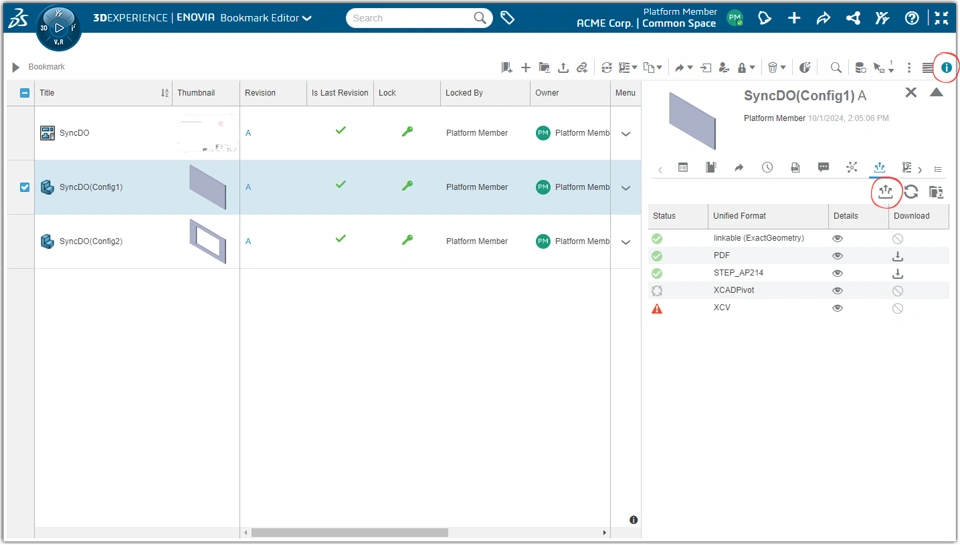Click the link chain icon in toolbar

click(582, 67)
